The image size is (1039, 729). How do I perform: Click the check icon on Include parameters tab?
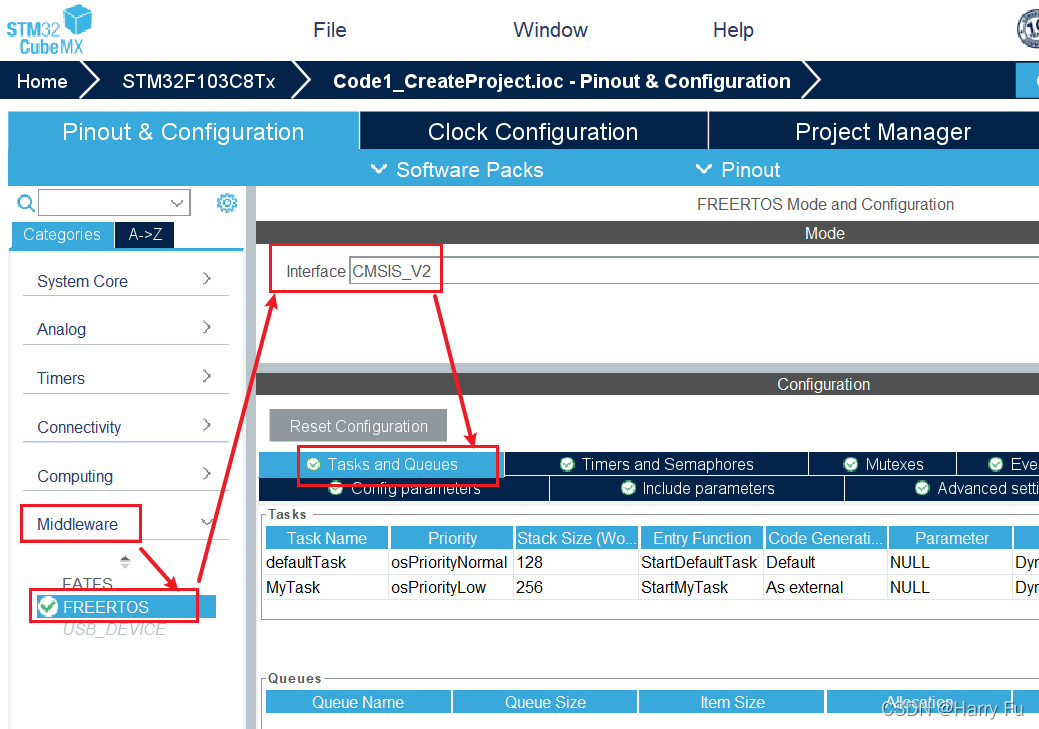pos(628,488)
